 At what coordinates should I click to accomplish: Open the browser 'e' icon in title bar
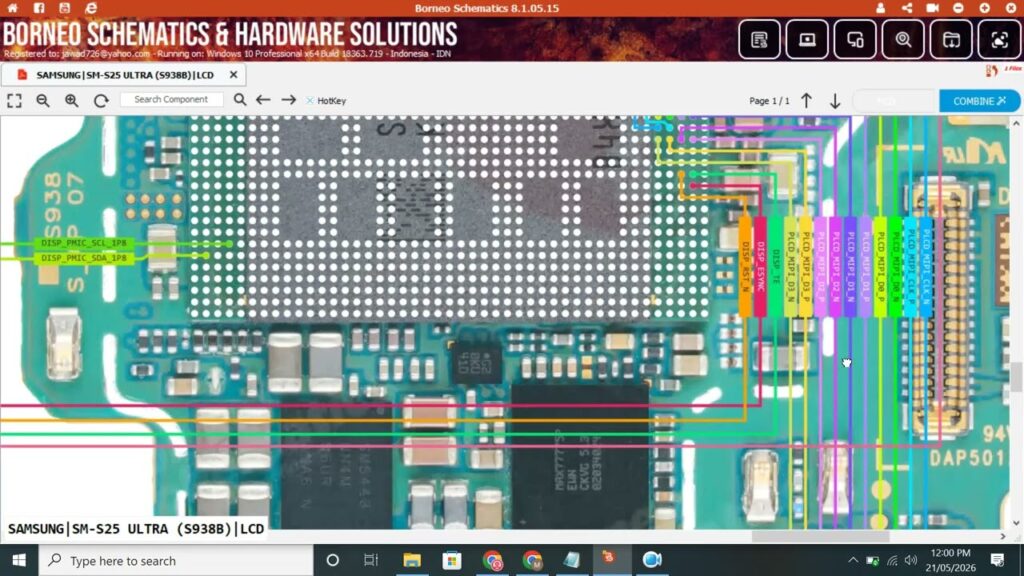91,8
